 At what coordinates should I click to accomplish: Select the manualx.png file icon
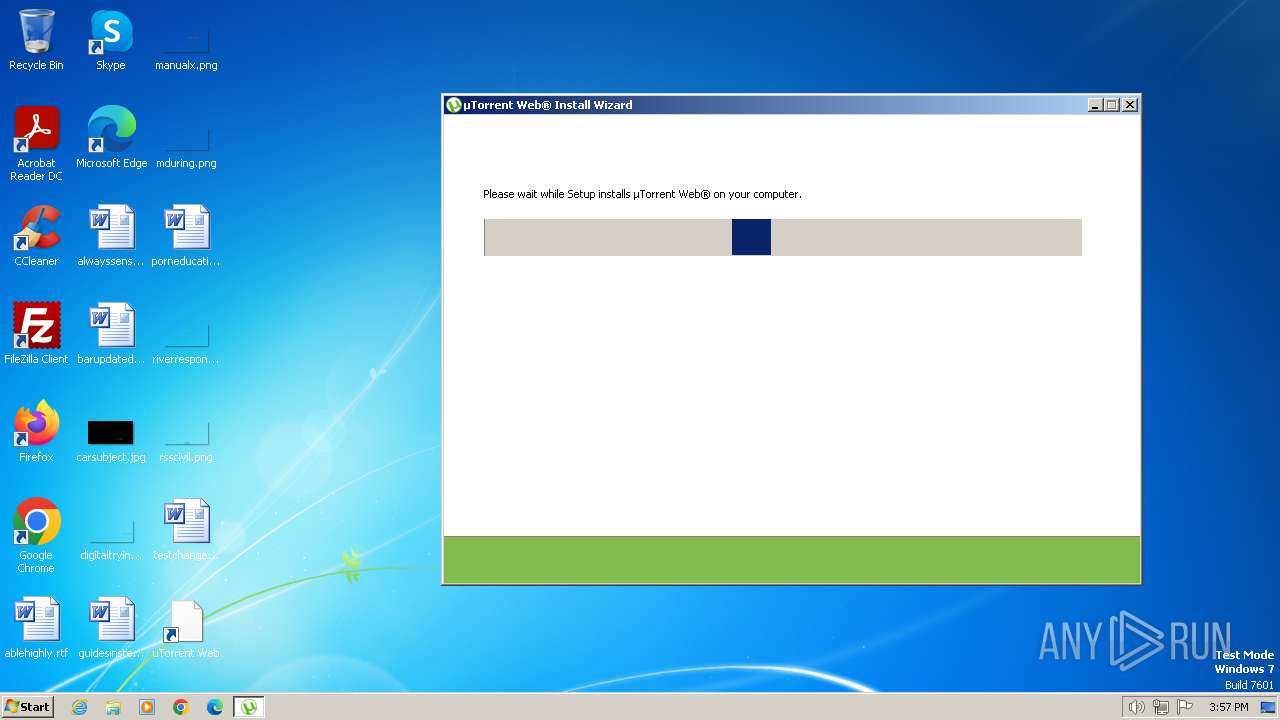pyautogui.click(x=186, y=41)
